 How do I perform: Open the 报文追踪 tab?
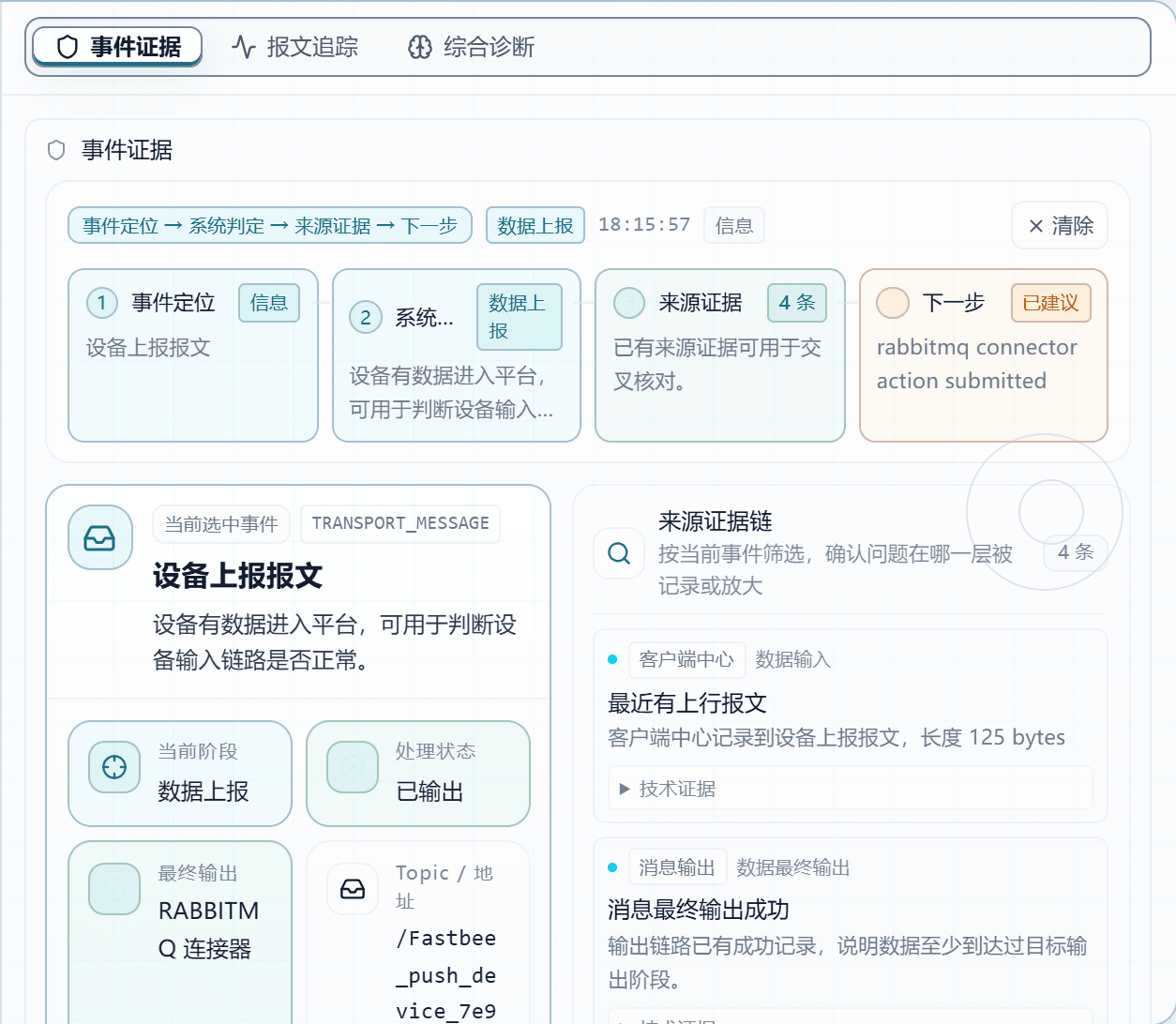tap(295, 47)
